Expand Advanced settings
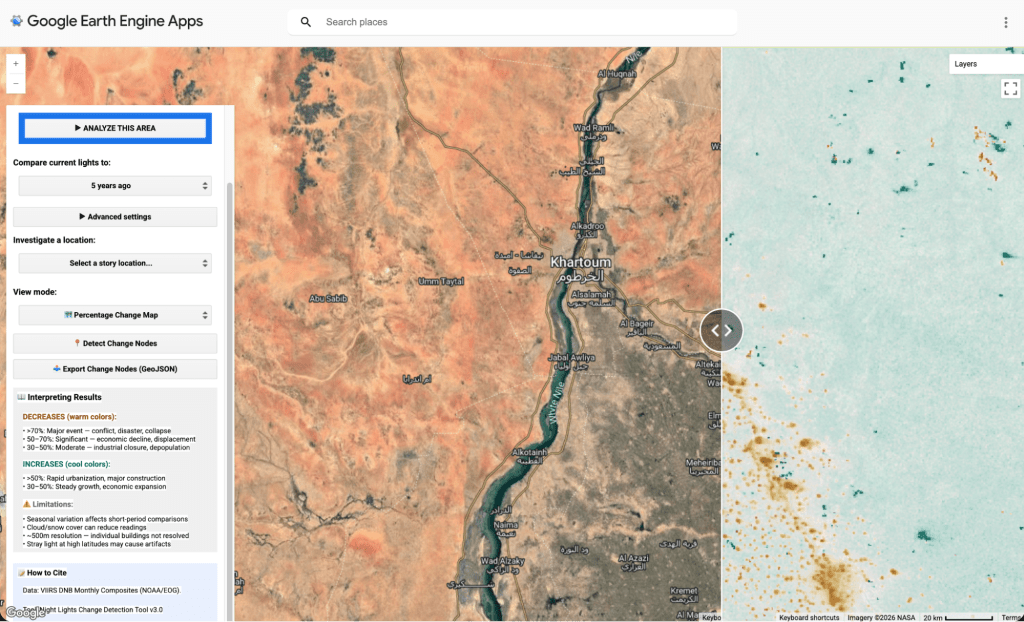The image size is (1024, 622). tap(115, 217)
